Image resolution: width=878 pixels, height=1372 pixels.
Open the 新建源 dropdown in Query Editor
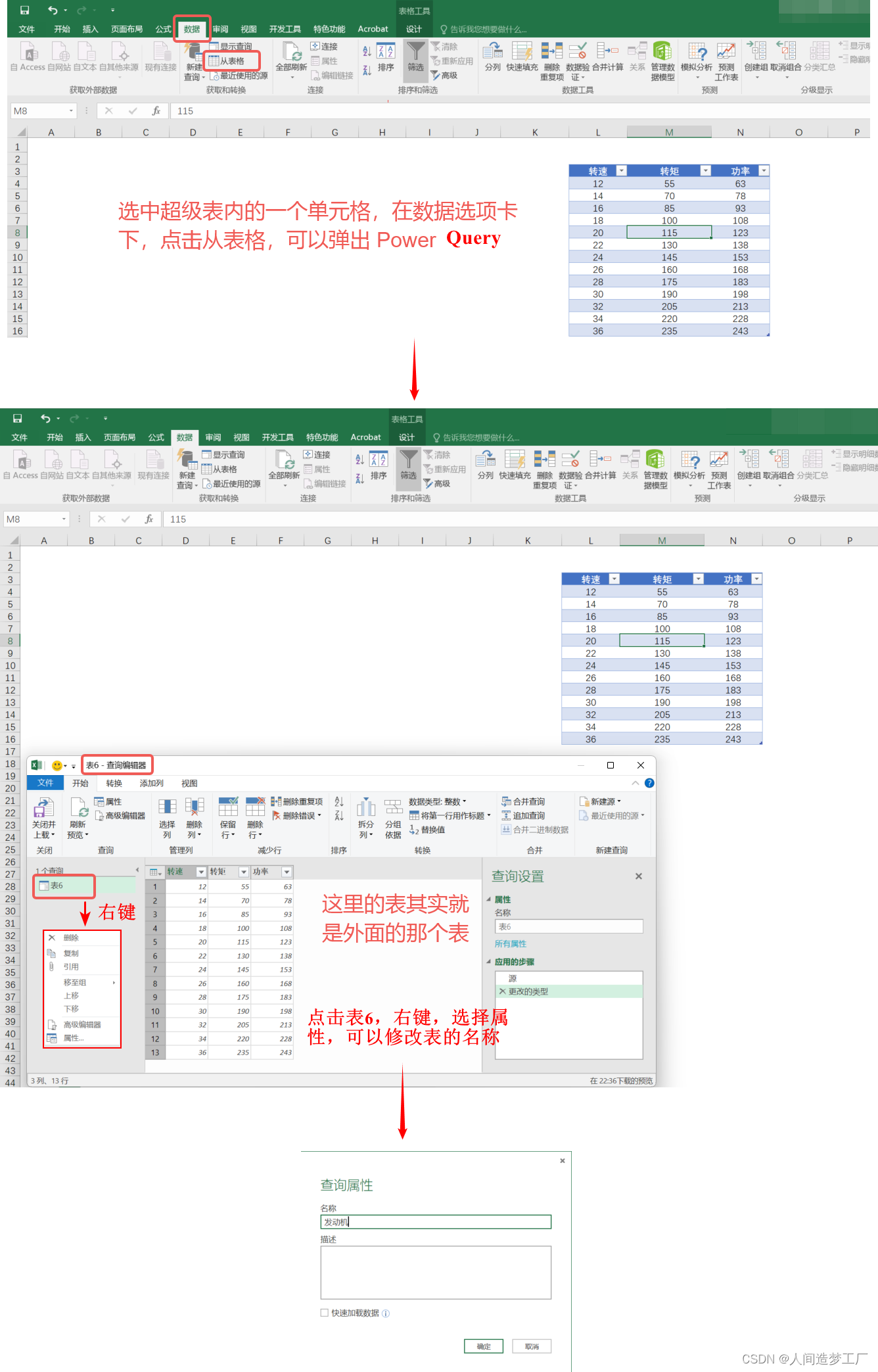[600, 802]
